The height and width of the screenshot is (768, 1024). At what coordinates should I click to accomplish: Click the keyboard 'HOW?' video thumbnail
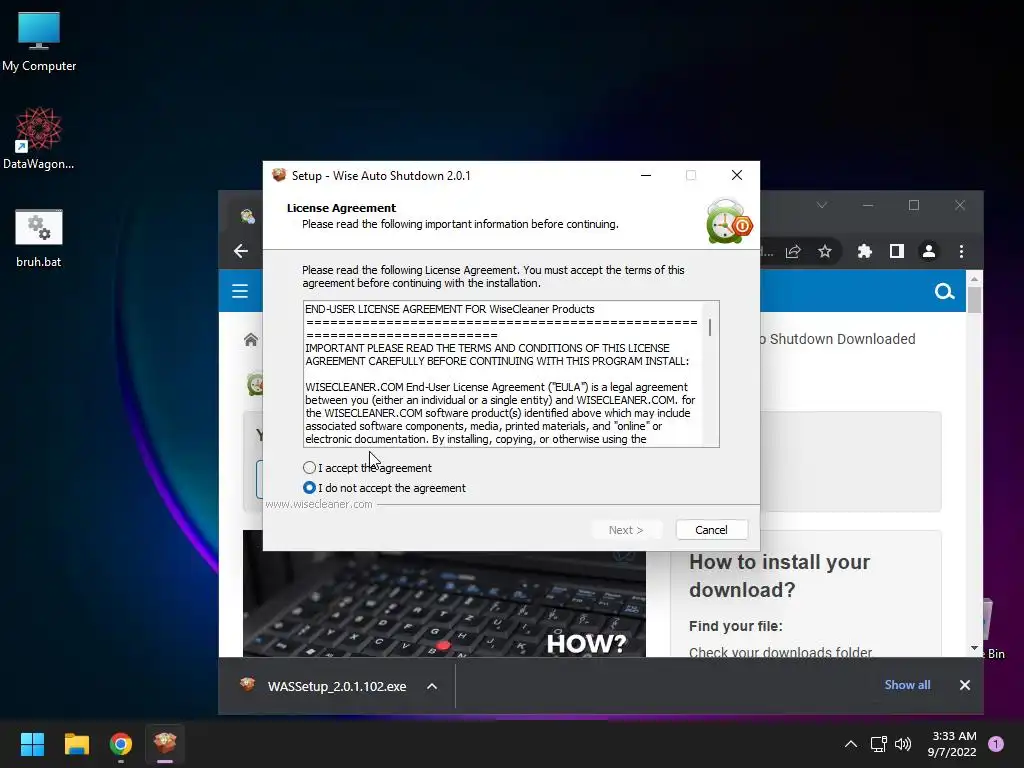tap(444, 603)
